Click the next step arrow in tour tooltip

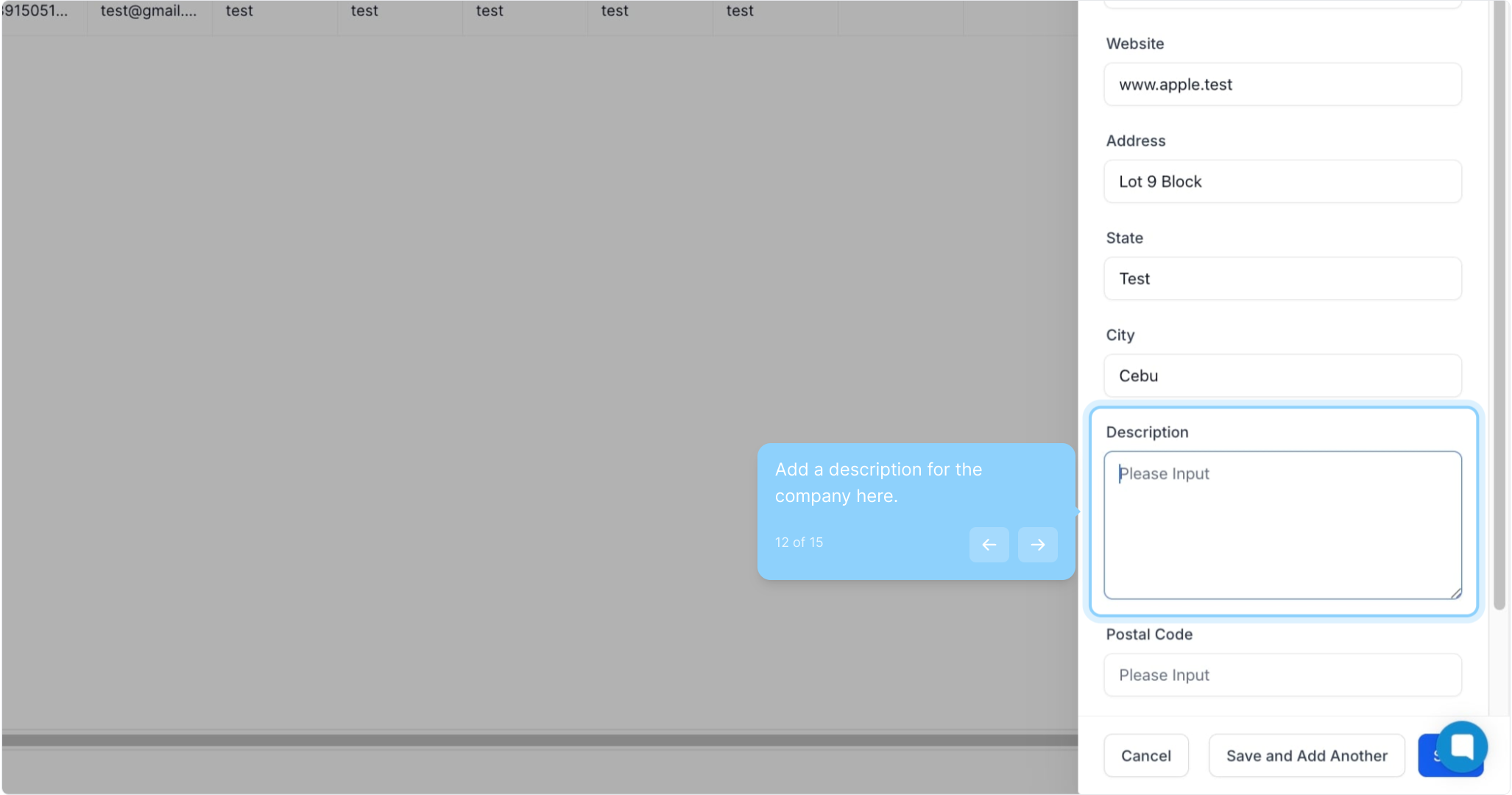tap(1037, 545)
